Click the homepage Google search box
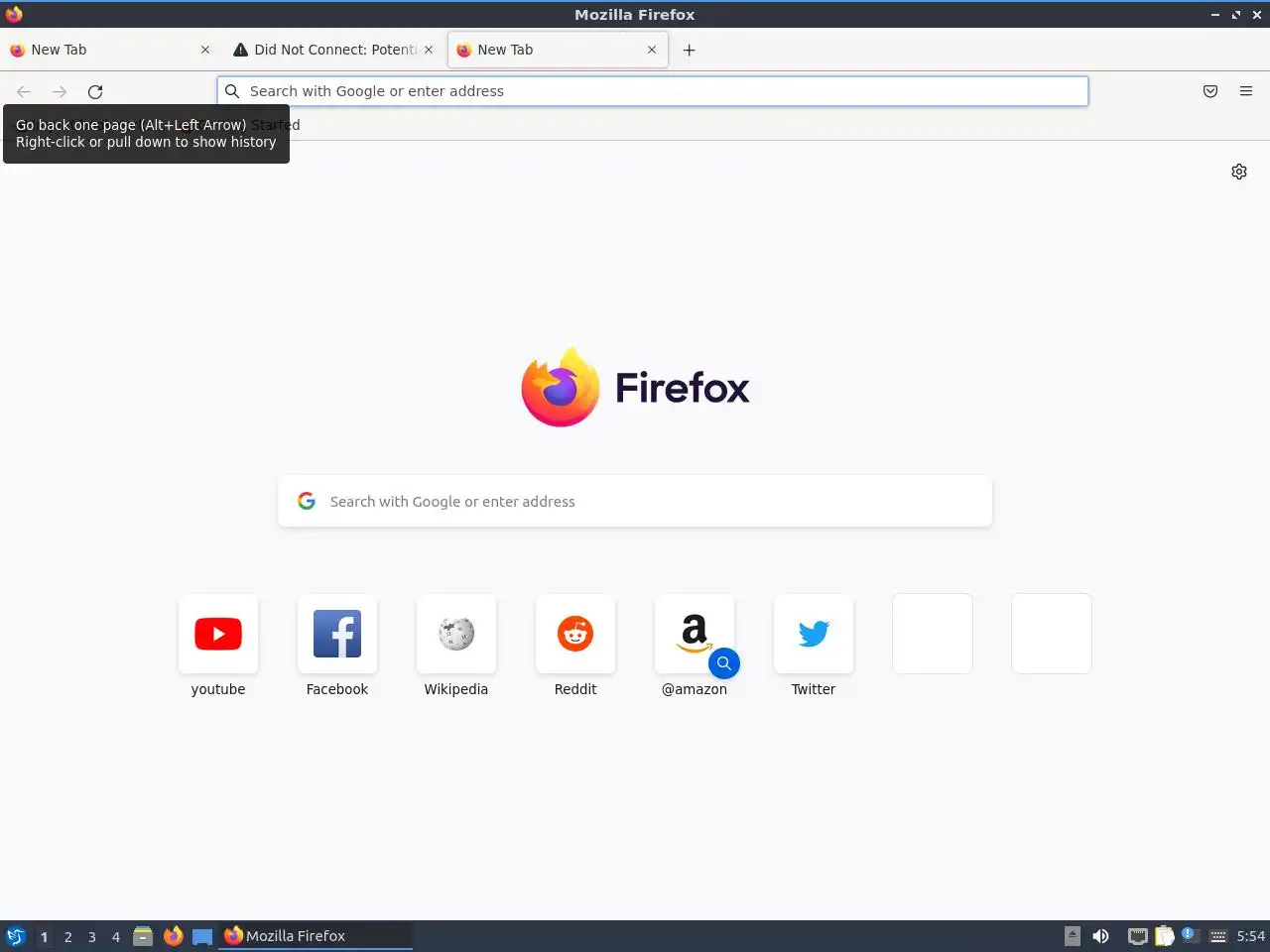The image size is (1270, 952). pos(635,502)
